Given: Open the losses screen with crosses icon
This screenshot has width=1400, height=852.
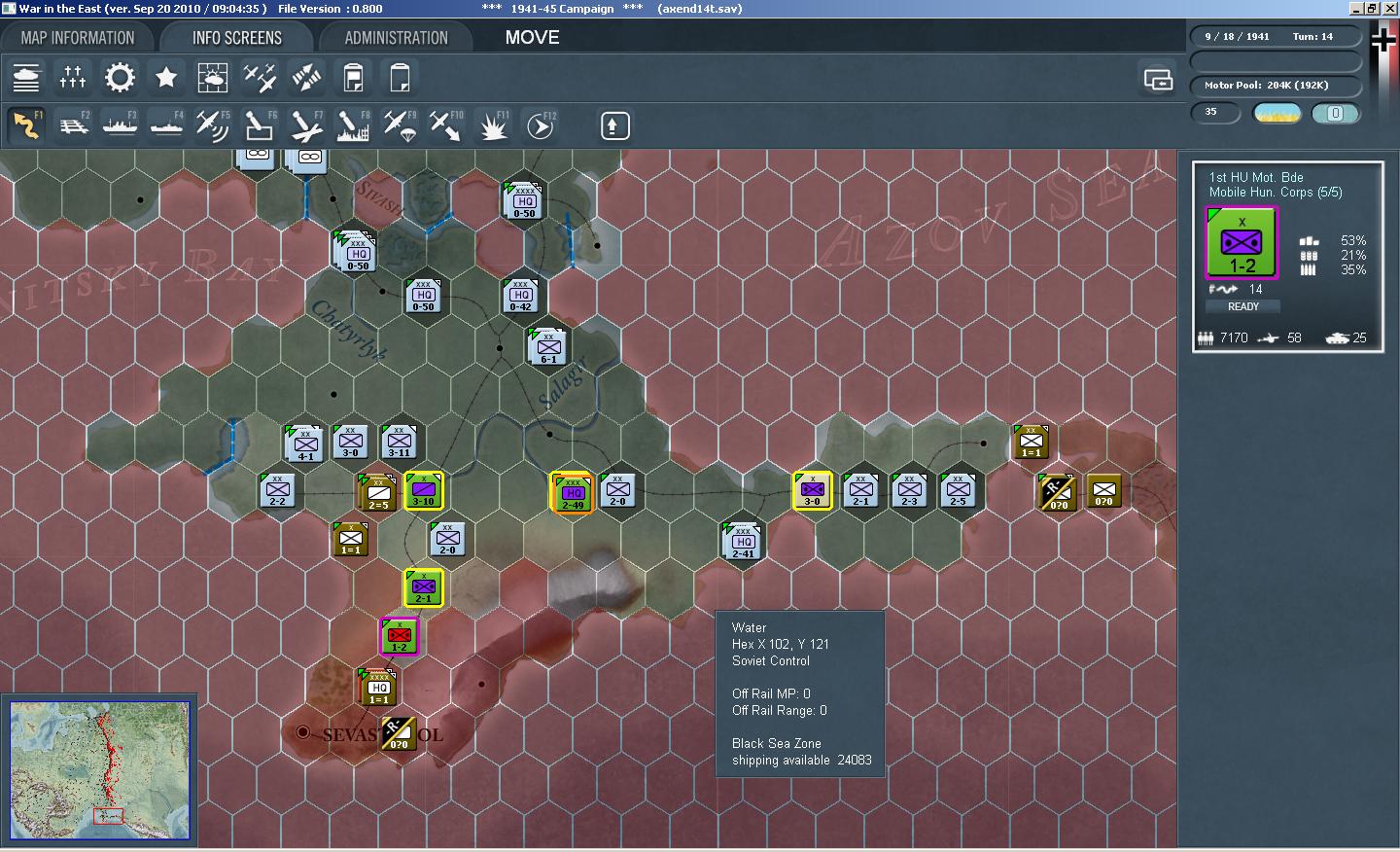Looking at the screenshot, I should coord(73,78).
